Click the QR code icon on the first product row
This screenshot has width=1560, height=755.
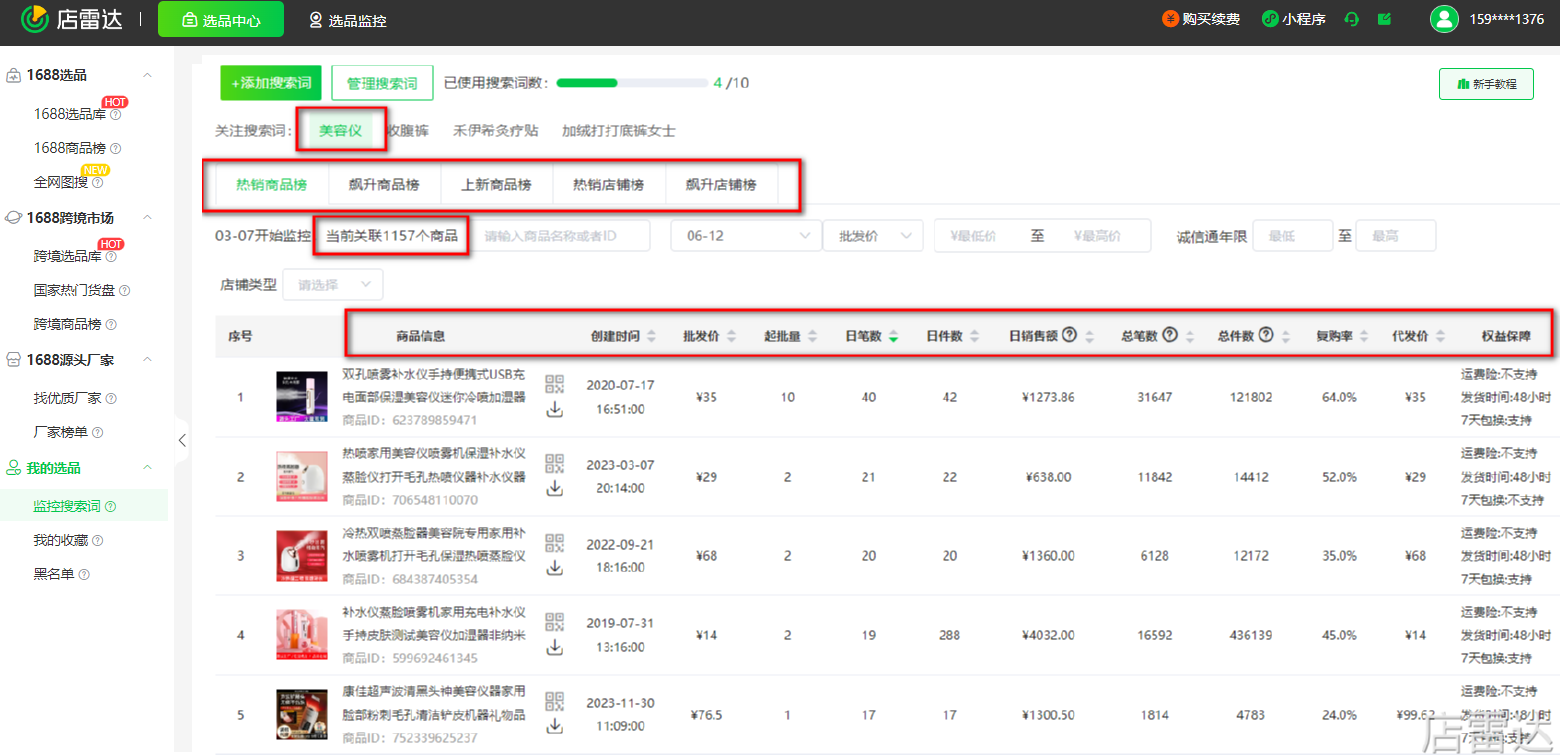coord(555,383)
